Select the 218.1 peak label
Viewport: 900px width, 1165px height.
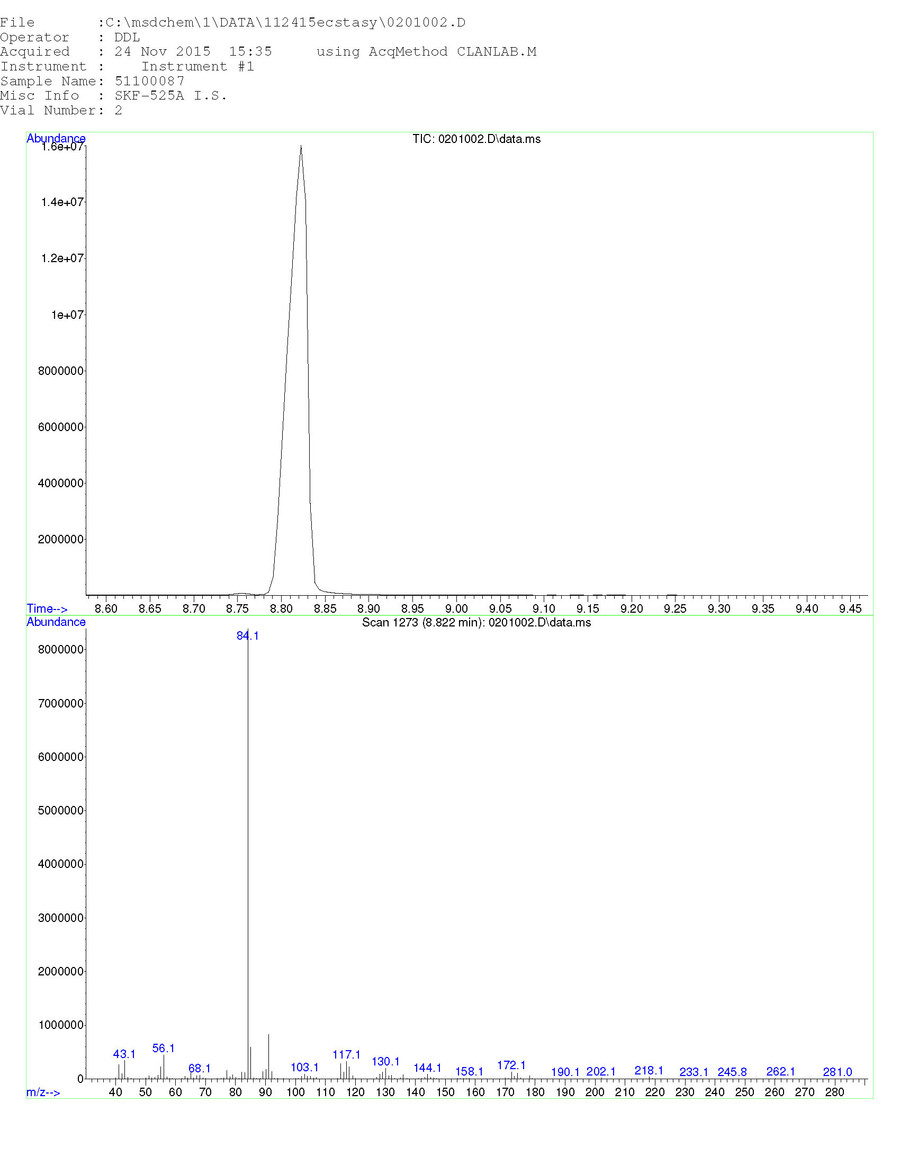pos(648,1070)
